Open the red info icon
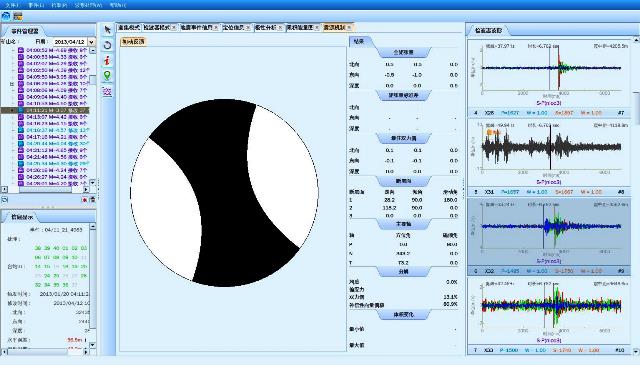The height and width of the screenshot is (365, 640). 107,61
